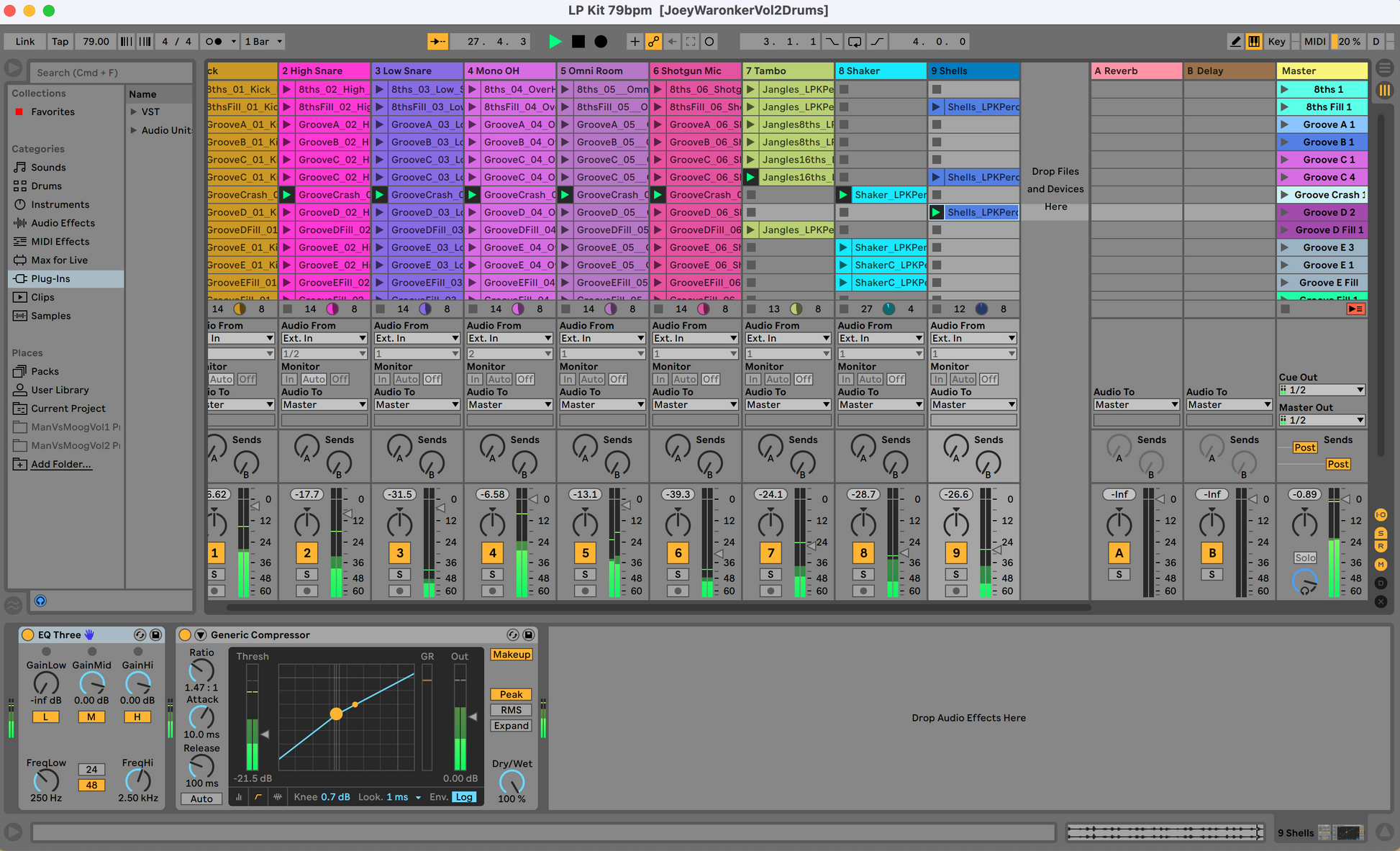Open 2 High Snare Audio To dropdown
Image resolution: width=1400 pixels, height=851 pixels.
[324, 405]
